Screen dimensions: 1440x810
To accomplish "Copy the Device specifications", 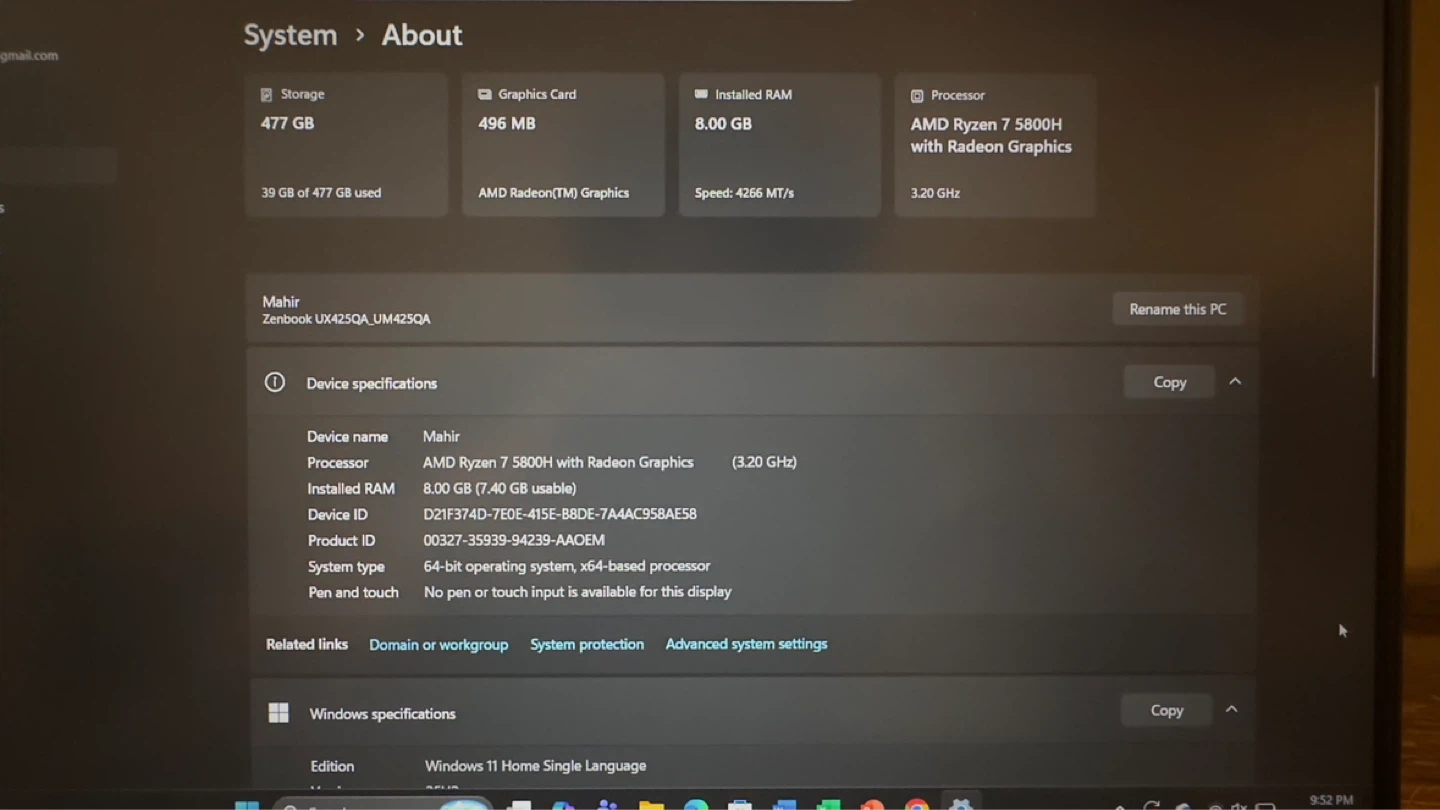I will (1169, 382).
